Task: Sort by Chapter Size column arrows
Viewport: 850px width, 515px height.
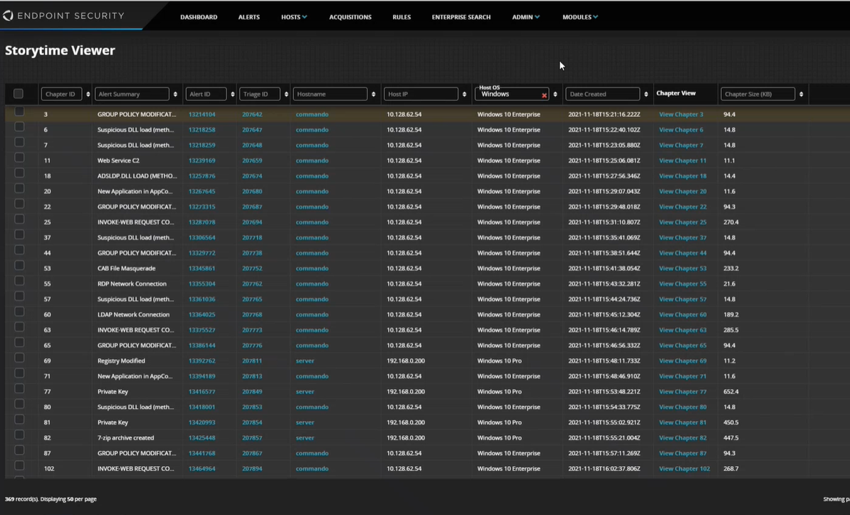Action: click(x=801, y=94)
